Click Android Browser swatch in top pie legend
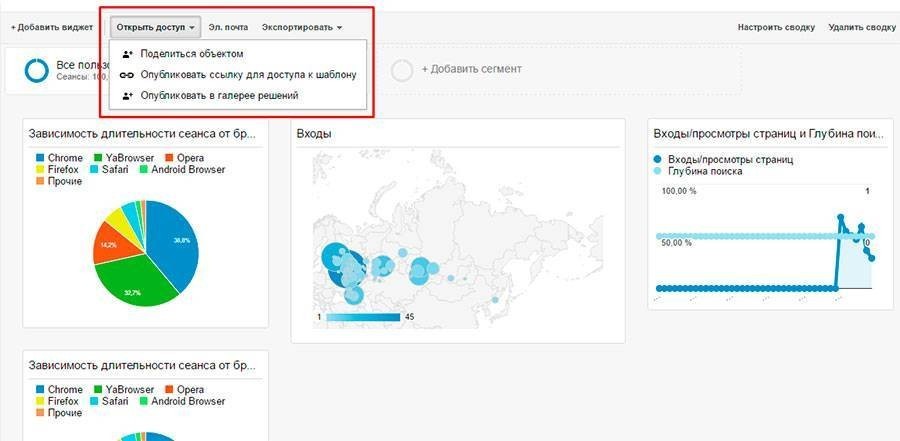 143,170
